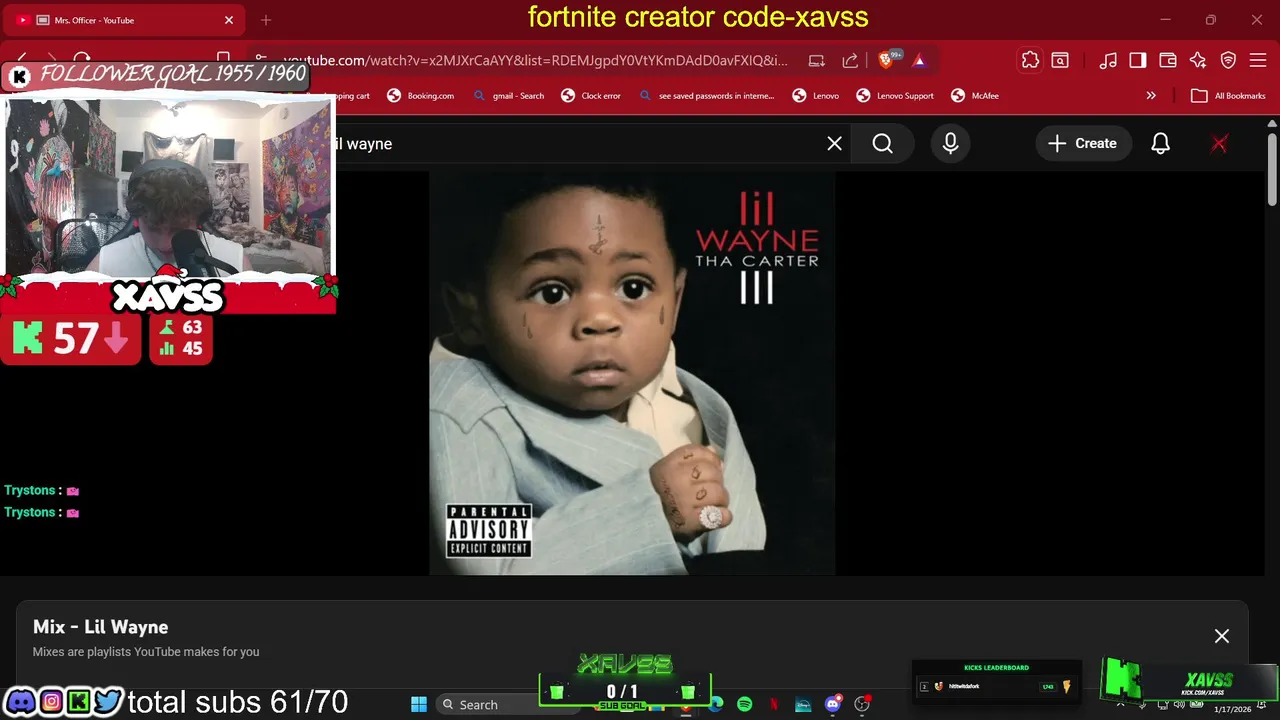
Task: Open the saved passwords bookmark
Action: [706, 96]
